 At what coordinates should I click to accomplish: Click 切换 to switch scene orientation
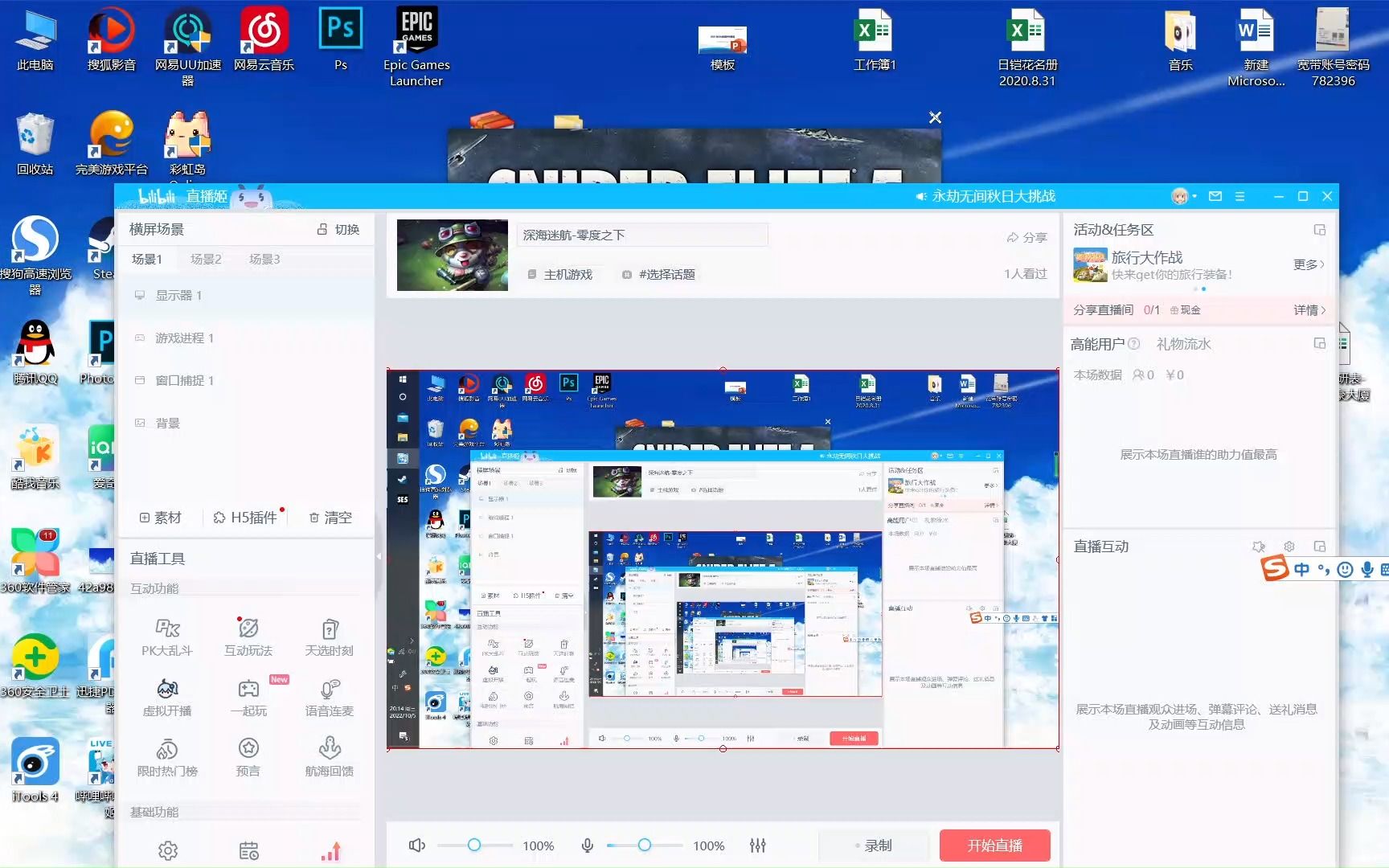tap(338, 229)
